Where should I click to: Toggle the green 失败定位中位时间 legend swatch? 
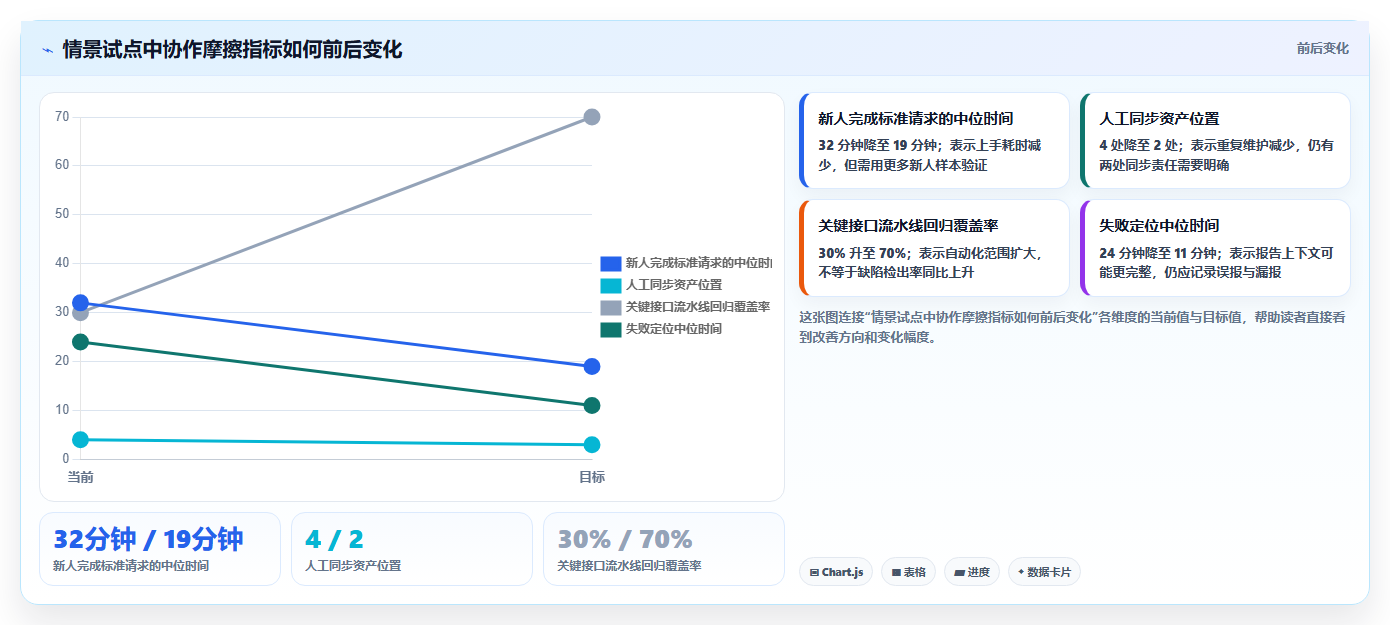coord(611,329)
